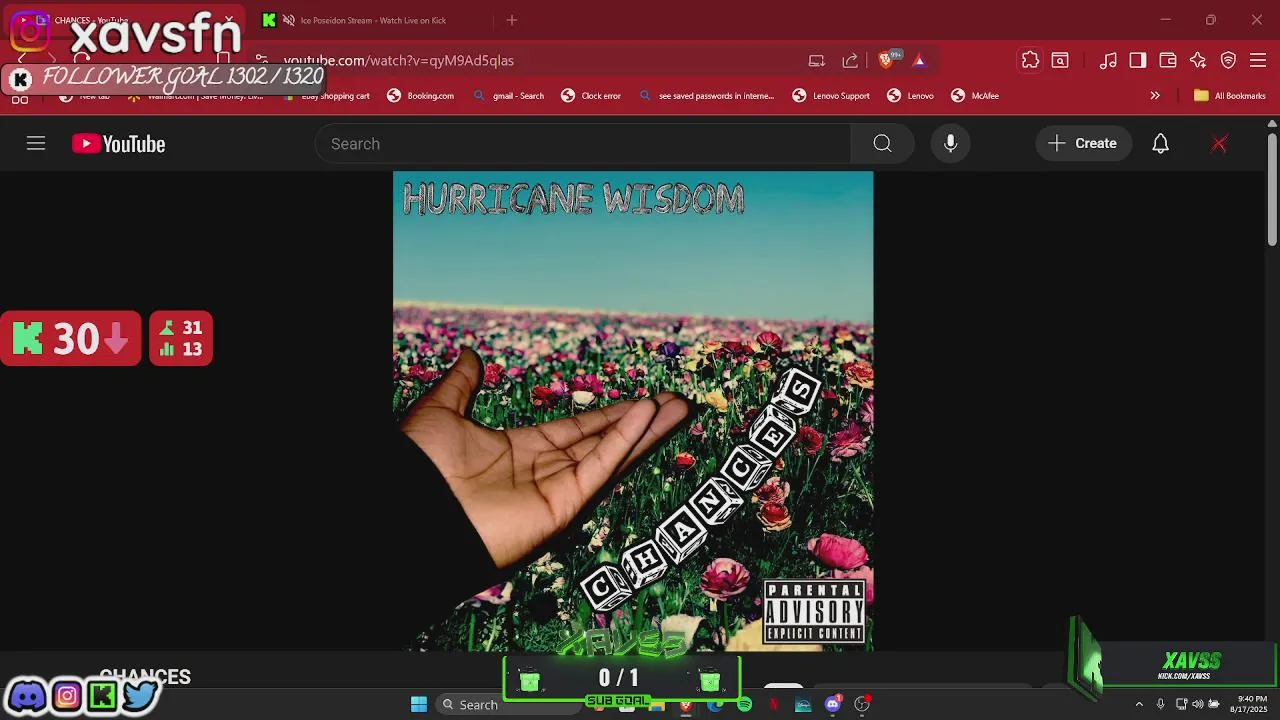
Task: Open the browser extensions puzzle icon
Action: tap(1030, 61)
